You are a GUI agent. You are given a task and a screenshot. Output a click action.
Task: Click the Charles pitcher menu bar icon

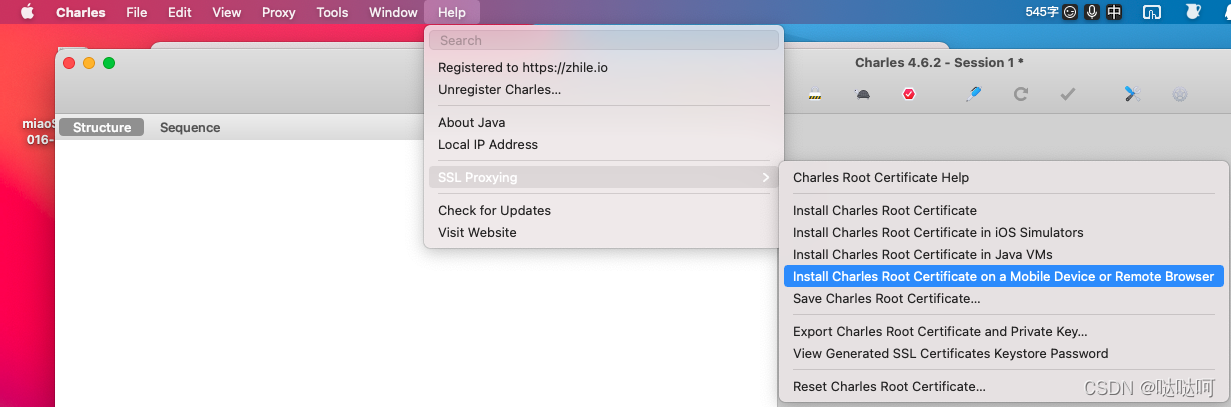(x=1192, y=12)
